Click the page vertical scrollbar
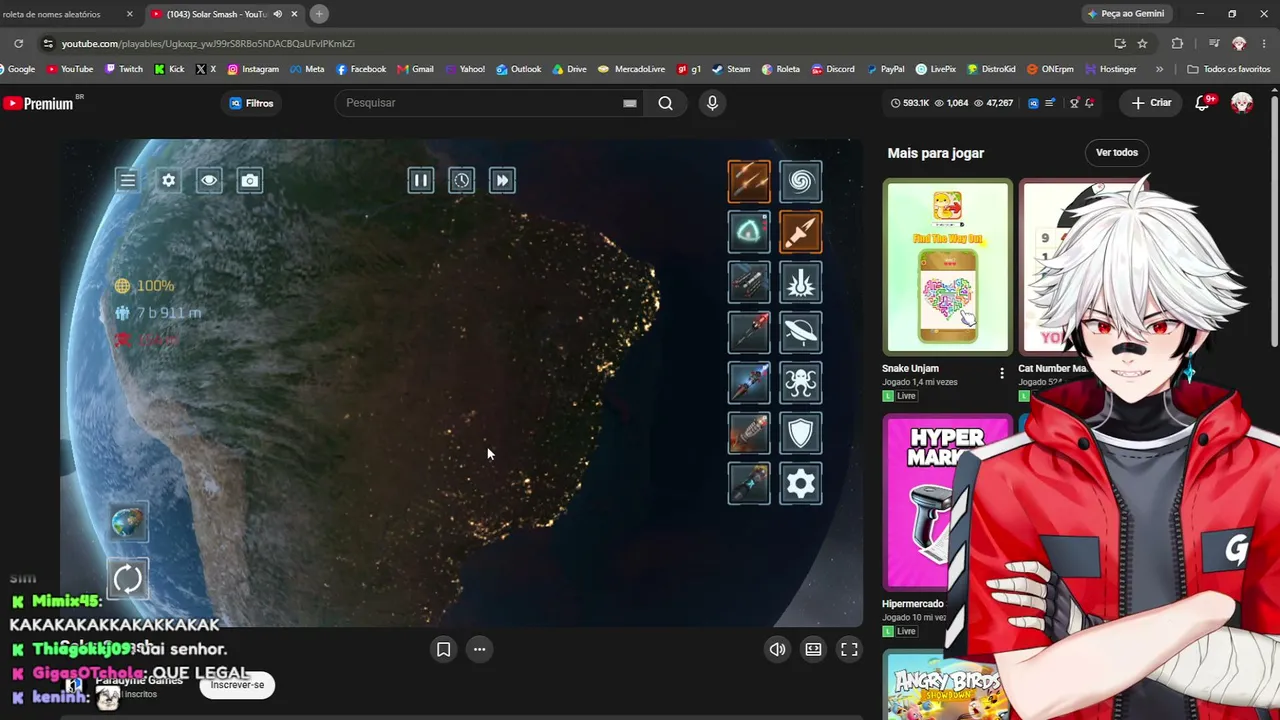Image resolution: width=1280 pixels, height=720 pixels. pos(1274,220)
